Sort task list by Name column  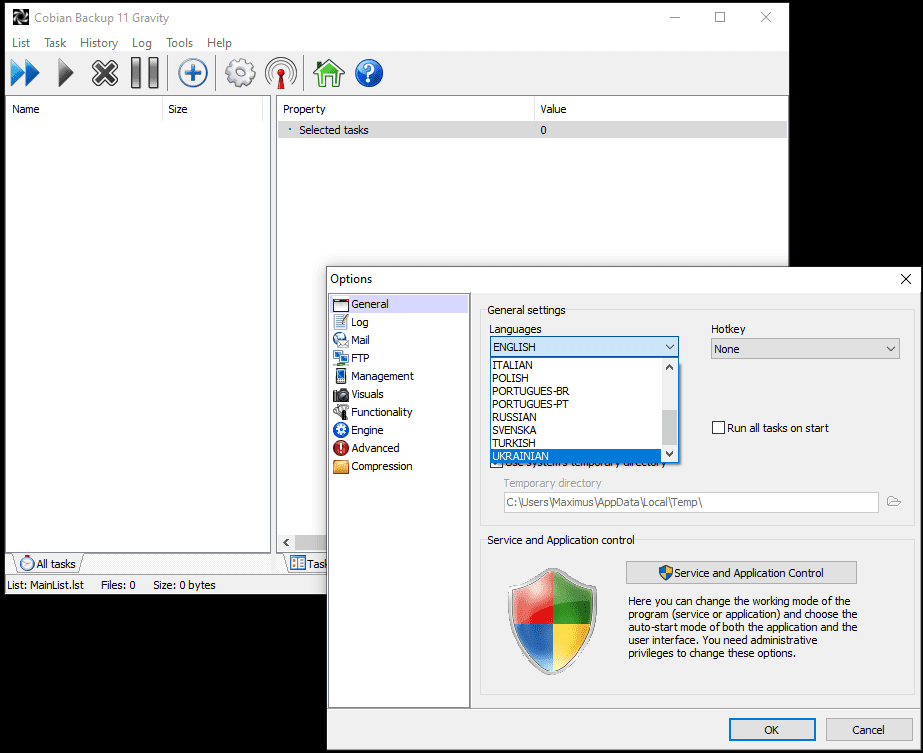click(x=84, y=109)
